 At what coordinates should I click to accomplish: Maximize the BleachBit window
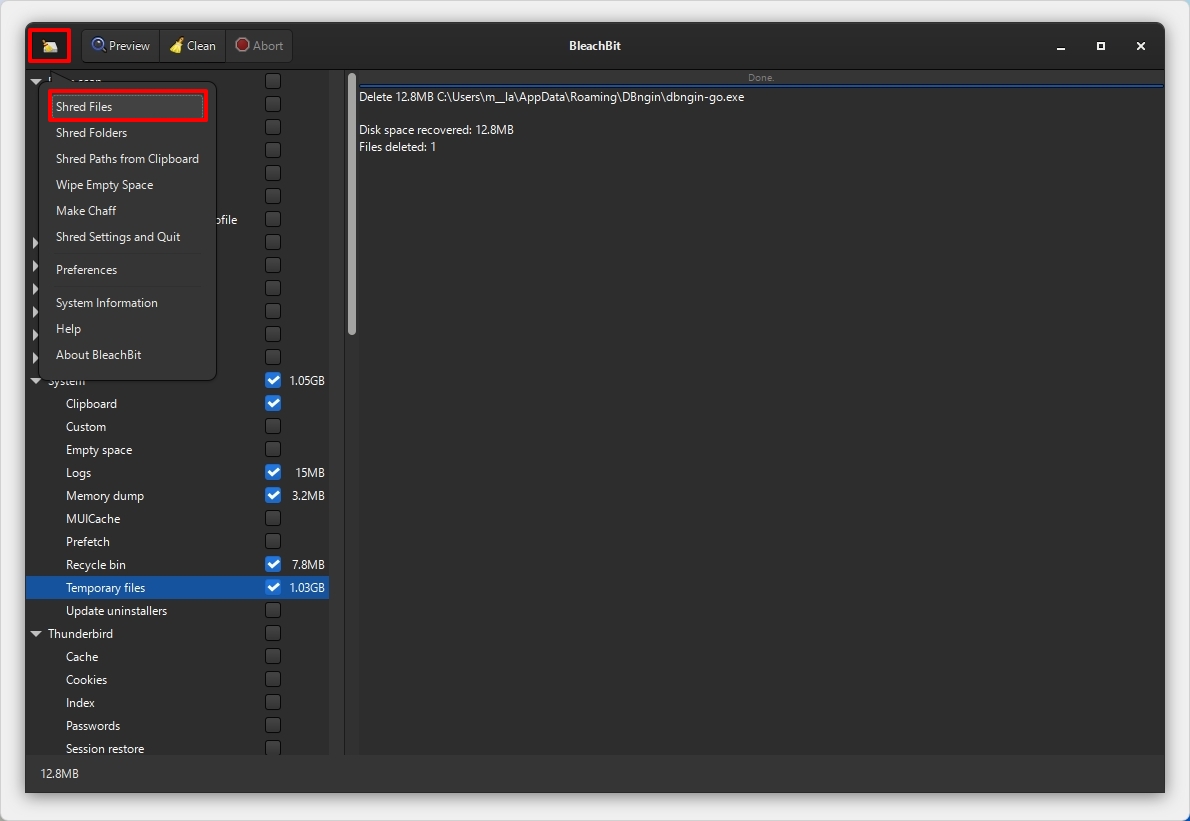[1100, 46]
